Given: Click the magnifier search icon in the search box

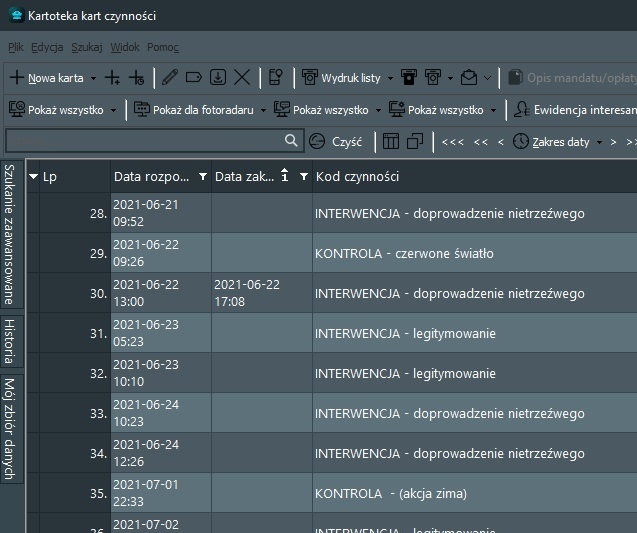Looking at the screenshot, I should [291, 141].
